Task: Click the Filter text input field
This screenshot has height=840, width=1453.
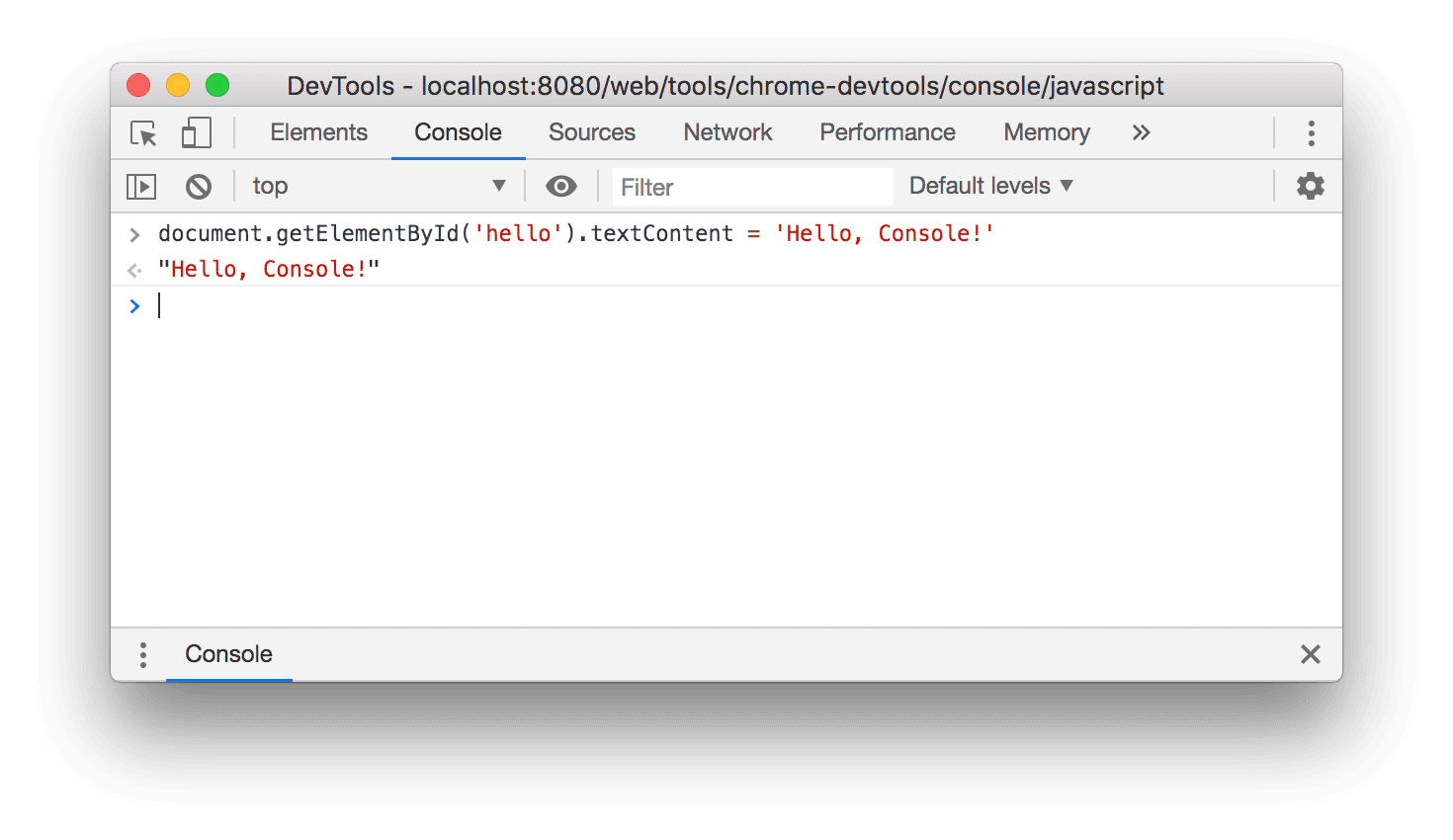Action: pyautogui.click(x=751, y=186)
